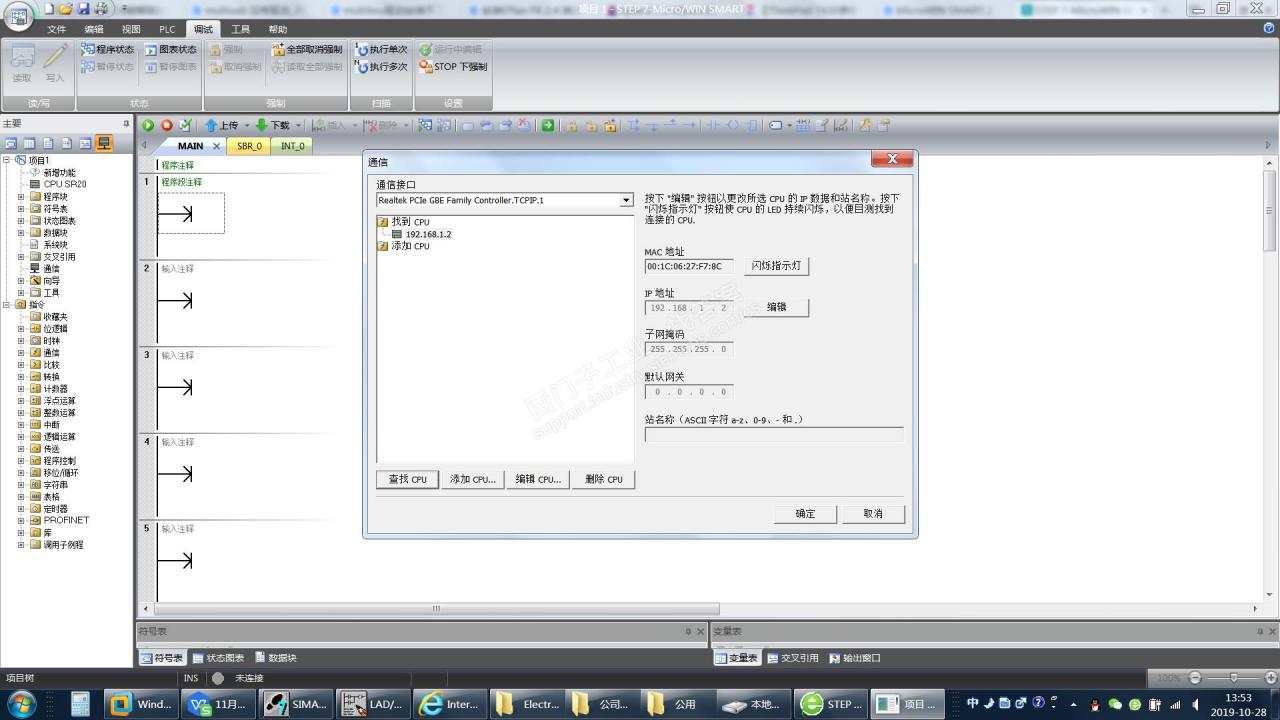Screen dimensions: 1280x720
Task: Click the help question icon at top right
Action: (x=1269, y=29)
